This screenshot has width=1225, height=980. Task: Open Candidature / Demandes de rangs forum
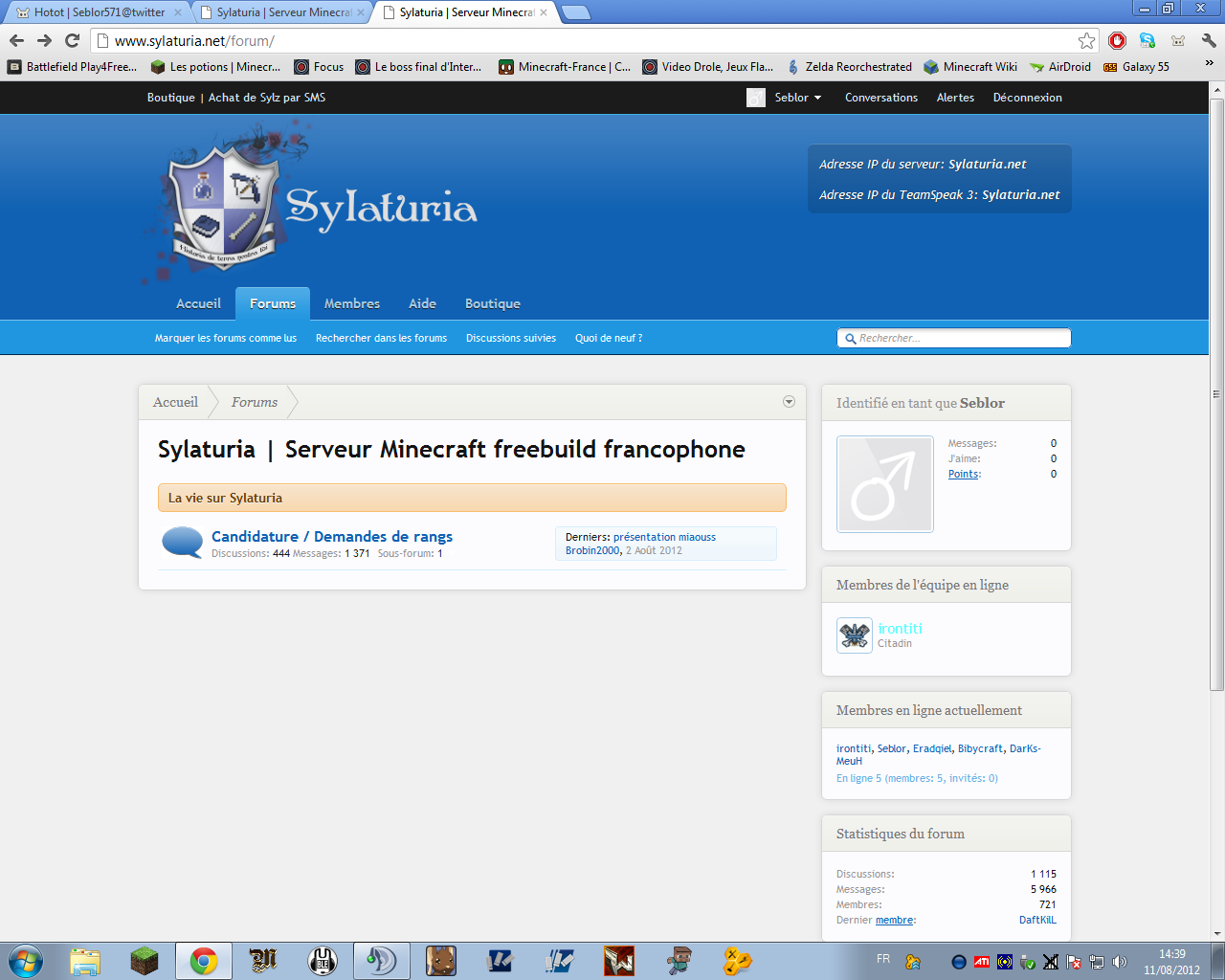point(331,537)
